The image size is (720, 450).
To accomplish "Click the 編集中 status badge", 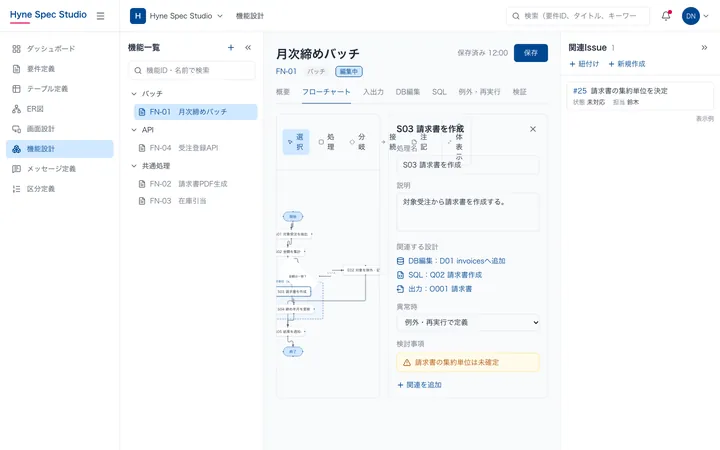I will 349,72.
